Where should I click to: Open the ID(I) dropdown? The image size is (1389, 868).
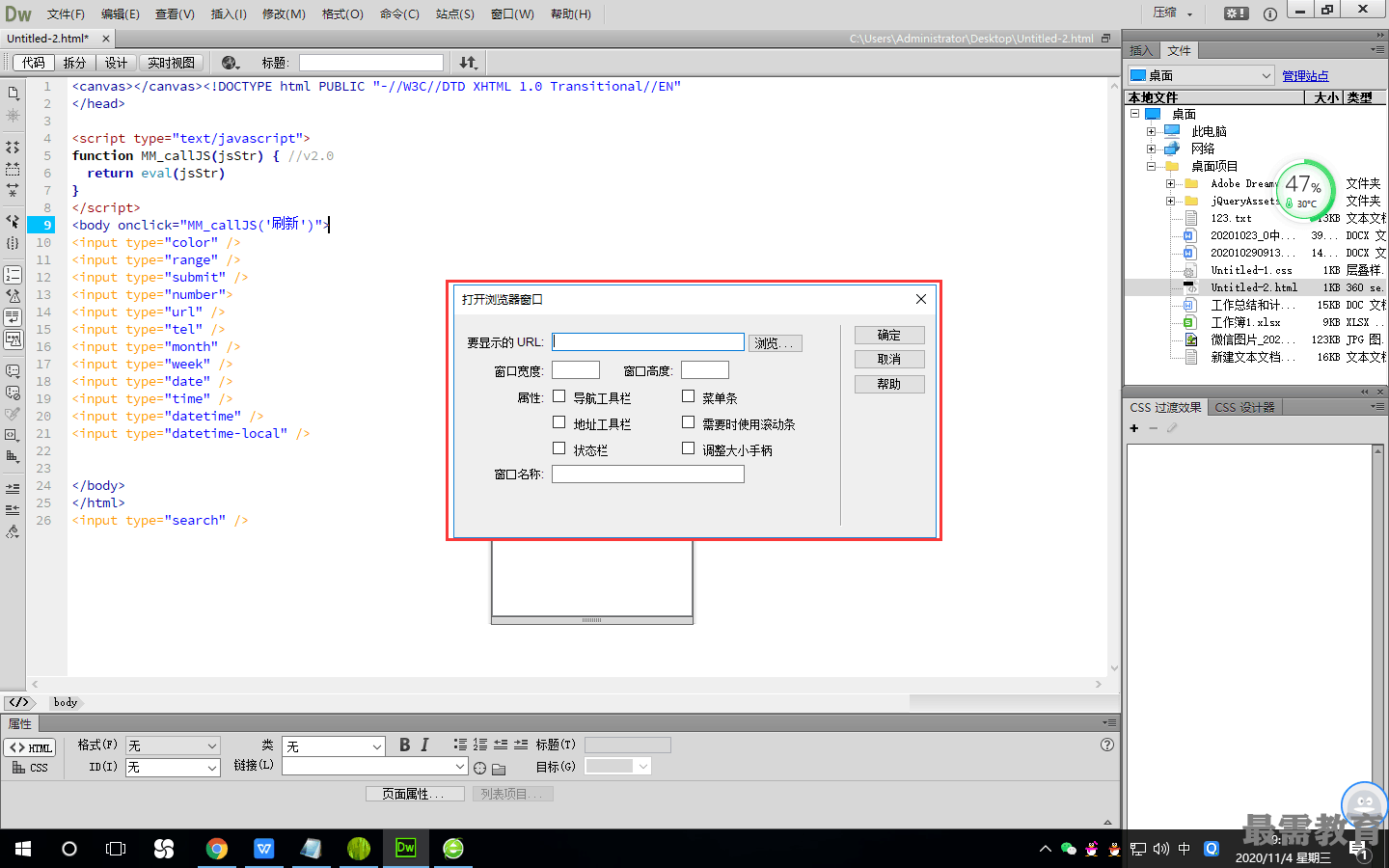[173, 768]
